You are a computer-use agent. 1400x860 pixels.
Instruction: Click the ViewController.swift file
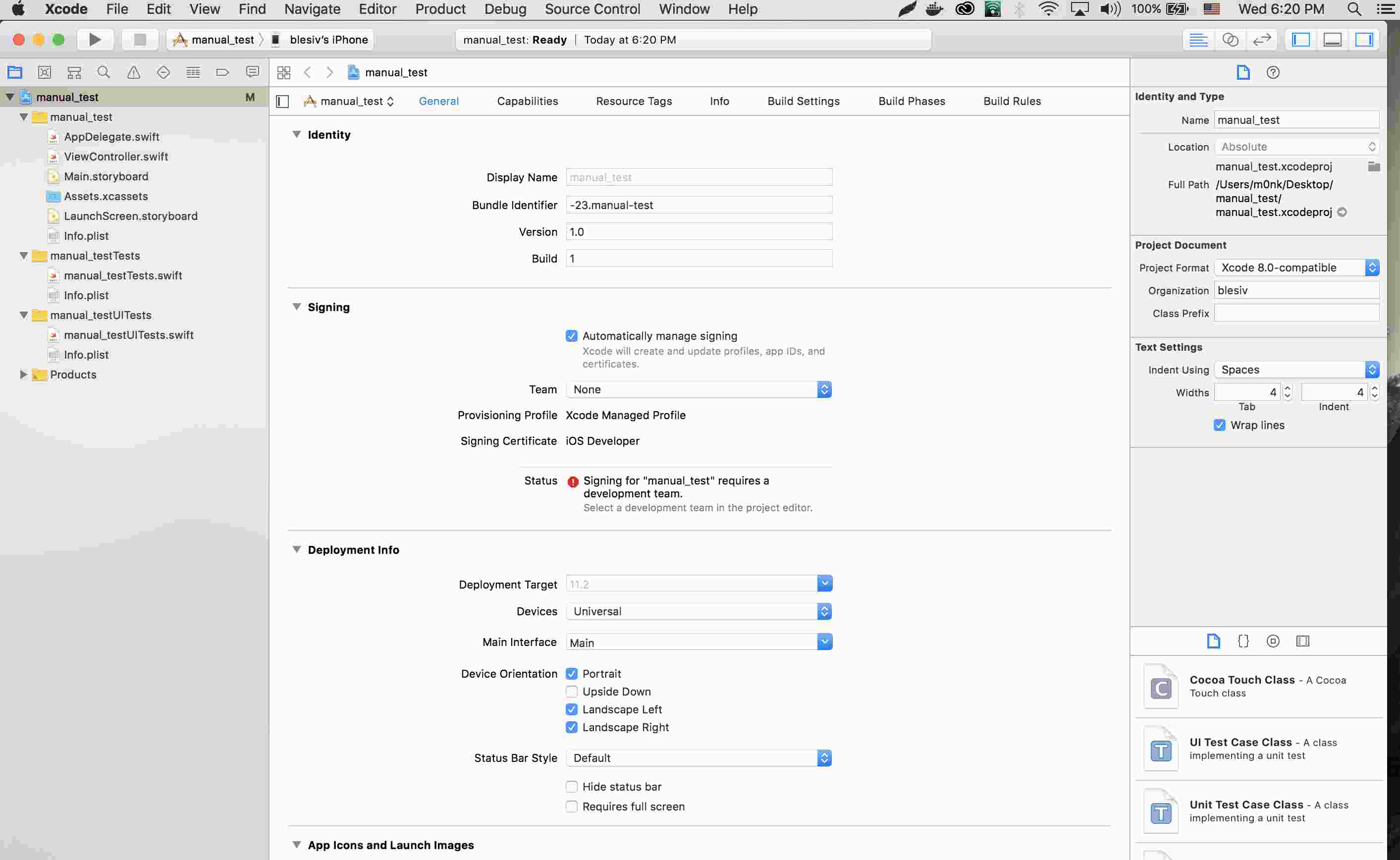(115, 156)
